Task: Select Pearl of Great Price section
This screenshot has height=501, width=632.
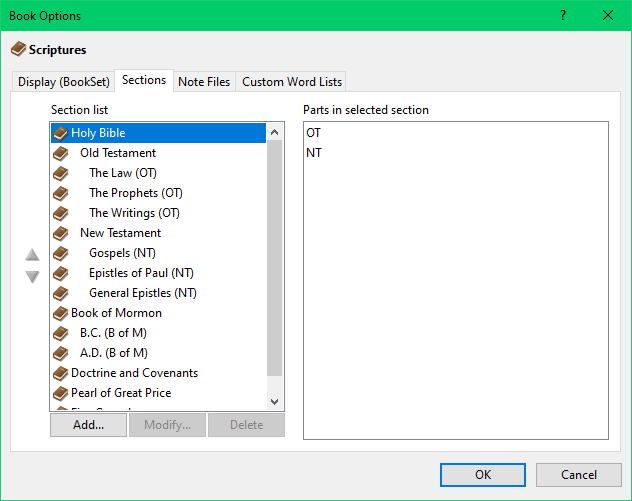Action: 158,393
